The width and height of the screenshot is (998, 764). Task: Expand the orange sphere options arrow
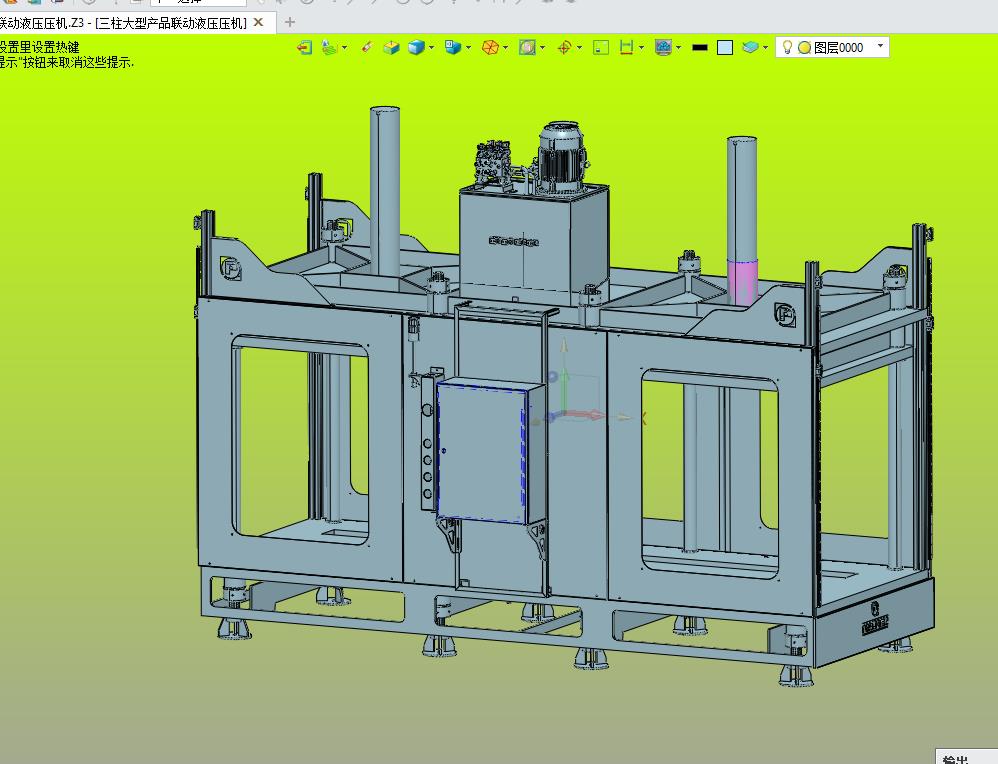505,47
